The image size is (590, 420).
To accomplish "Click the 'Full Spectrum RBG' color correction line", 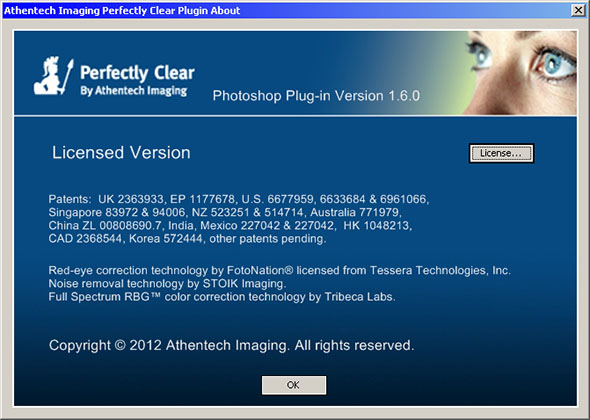I will pos(222,297).
